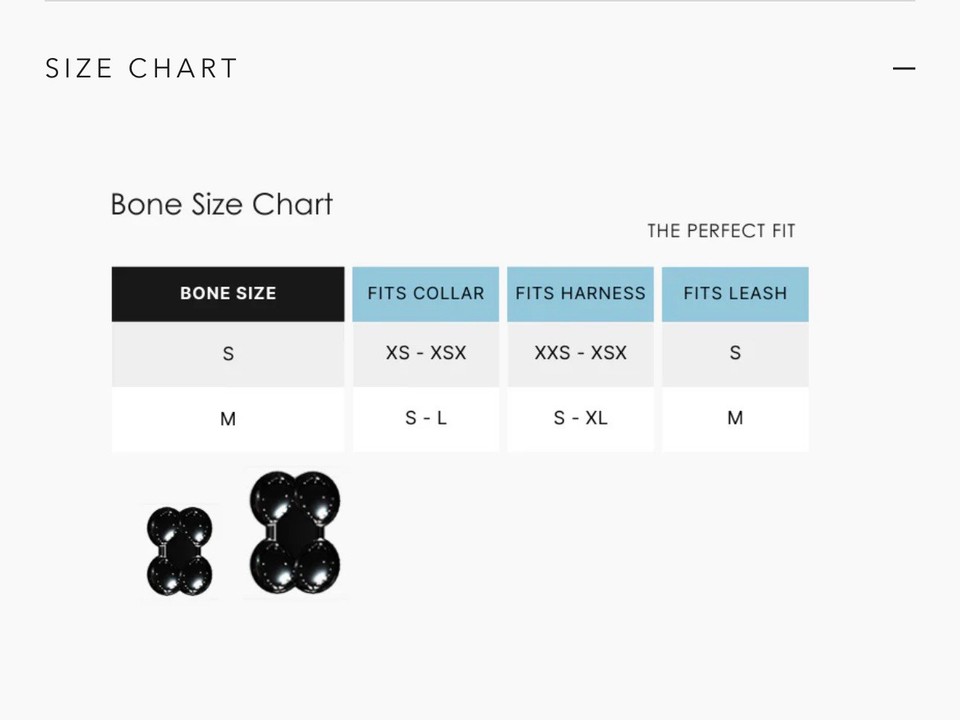The image size is (960, 720).
Task: Select the Bone Size Chart title
Action: click(x=221, y=204)
